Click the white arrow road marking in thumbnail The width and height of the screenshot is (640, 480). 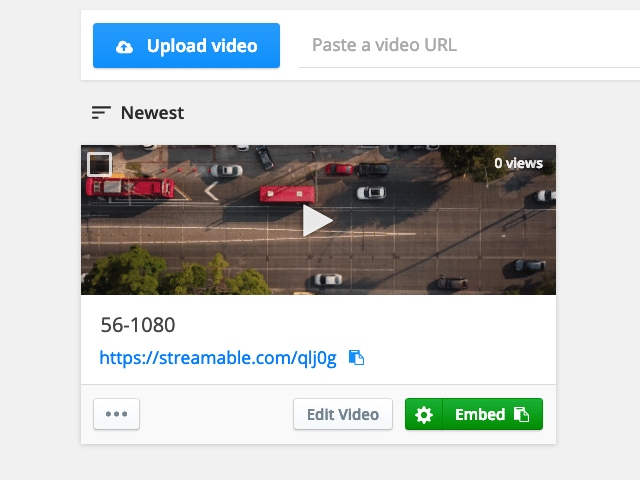pyautogui.click(x=211, y=191)
